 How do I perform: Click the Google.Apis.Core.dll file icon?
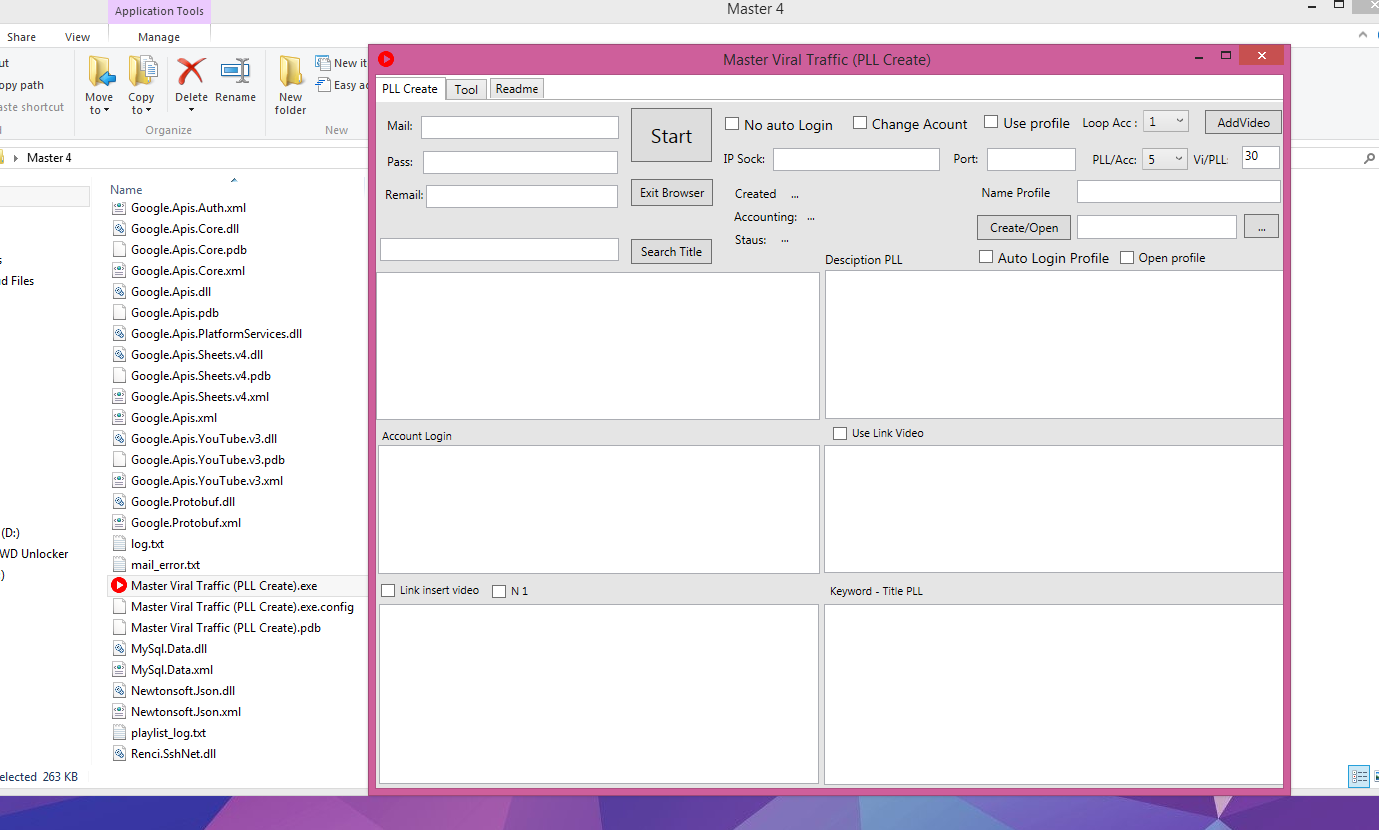[x=119, y=229]
